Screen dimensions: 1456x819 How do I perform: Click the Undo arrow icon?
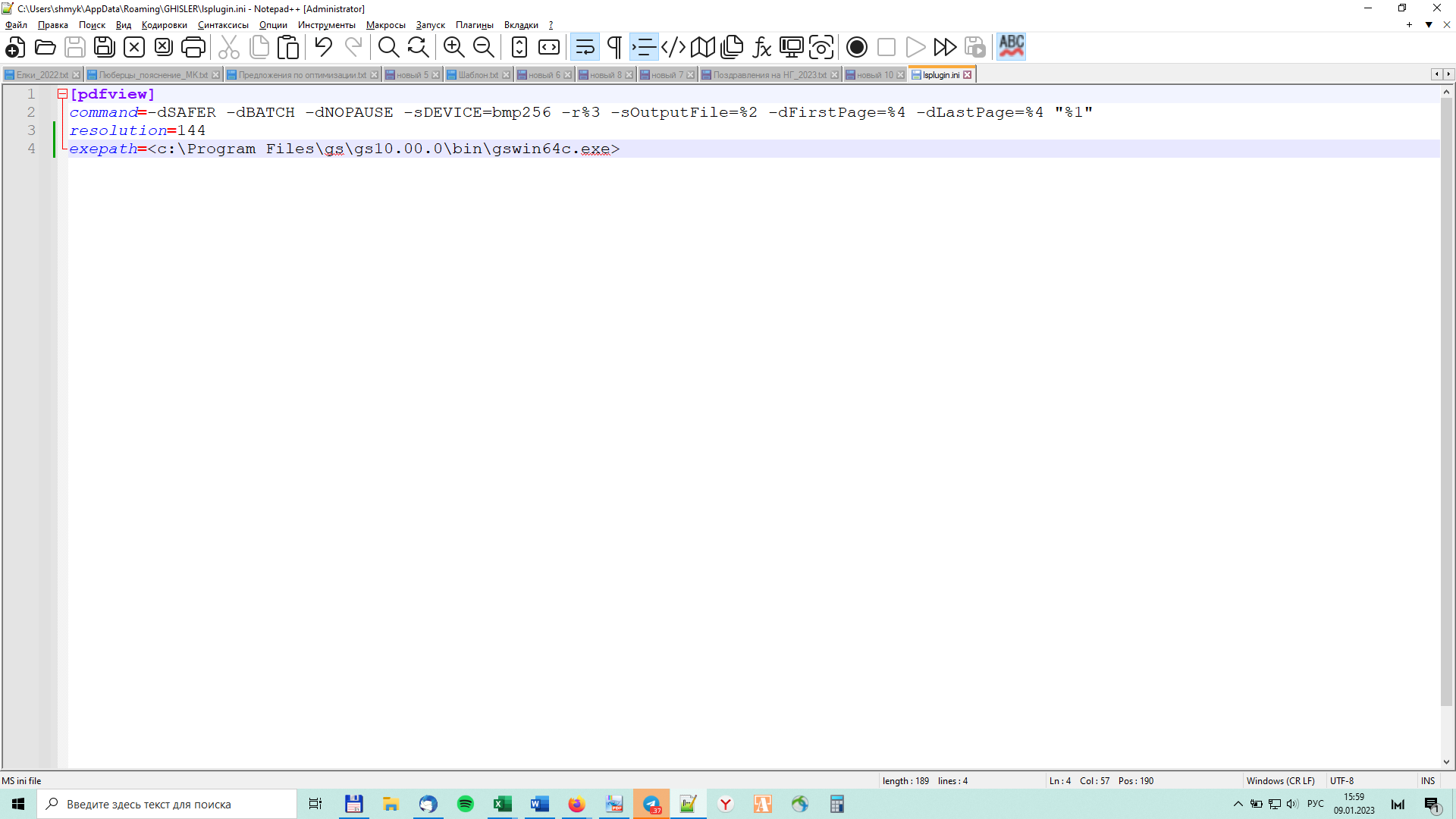tap(323, 47)
